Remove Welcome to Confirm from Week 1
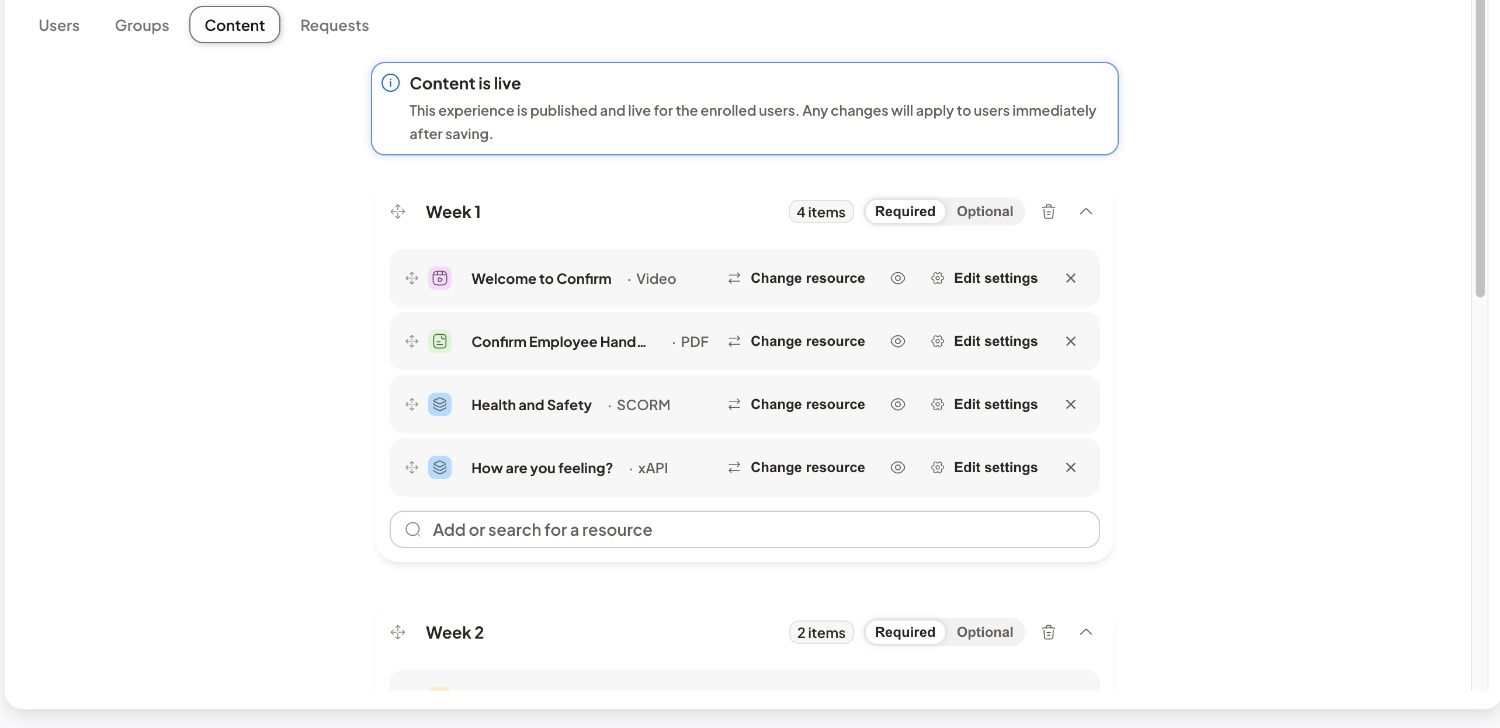This screenshot has height=728, width=1500. coord(1071,279)
